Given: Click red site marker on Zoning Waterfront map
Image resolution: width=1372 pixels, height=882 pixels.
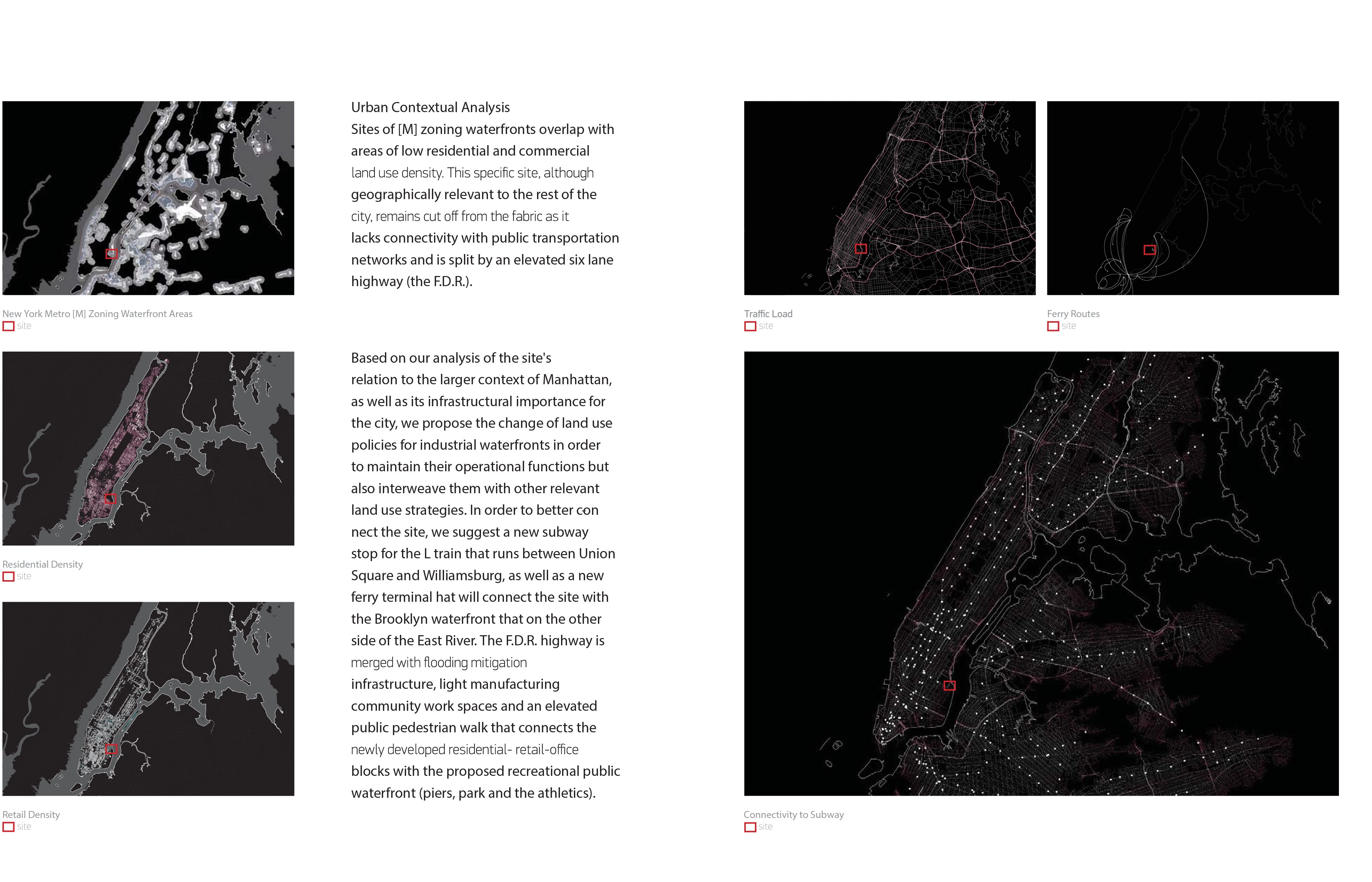Looking at the screenshot, I should 112,254.
